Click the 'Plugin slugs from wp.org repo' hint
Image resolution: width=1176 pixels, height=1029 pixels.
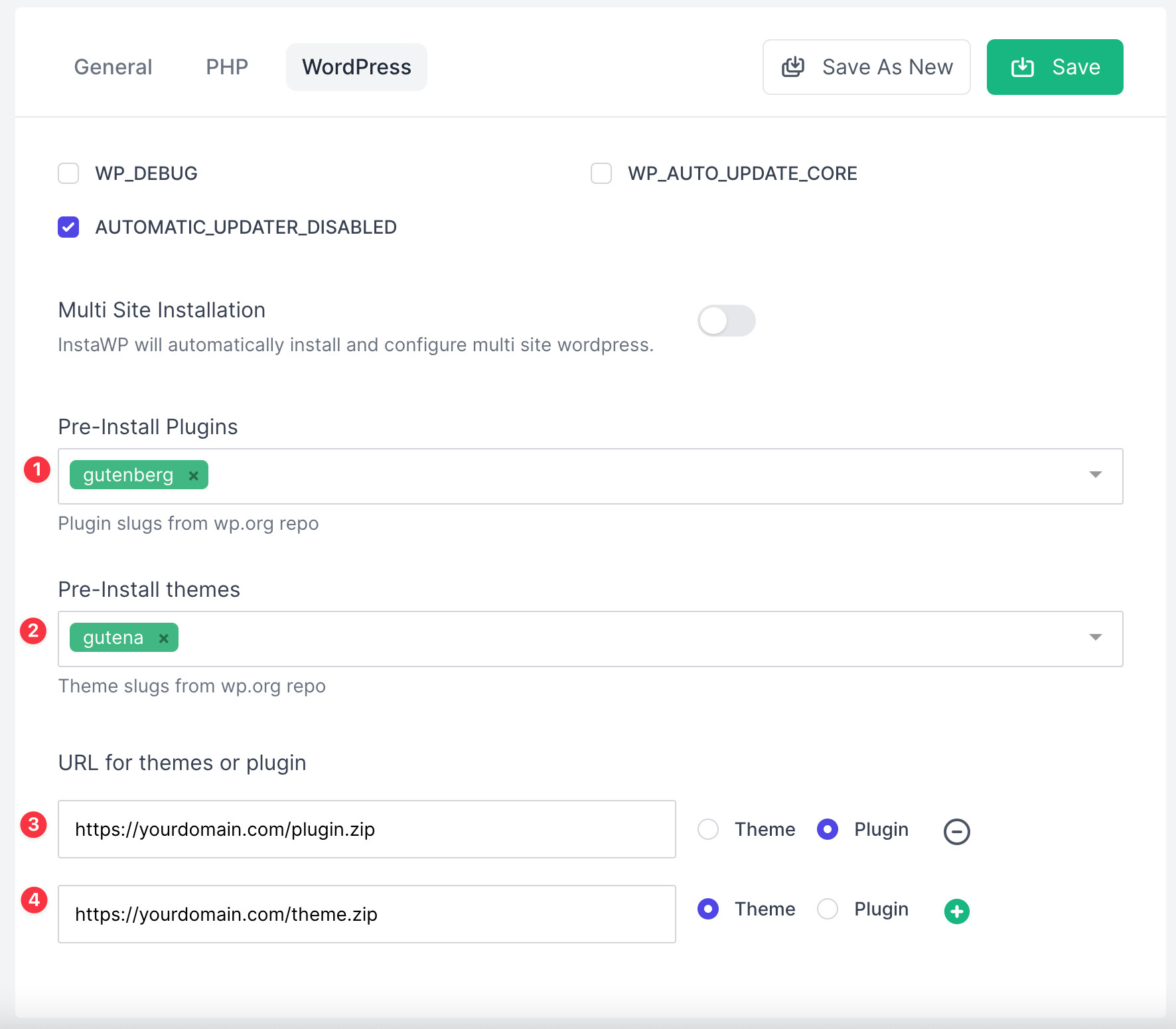click(x=188, y=523)
